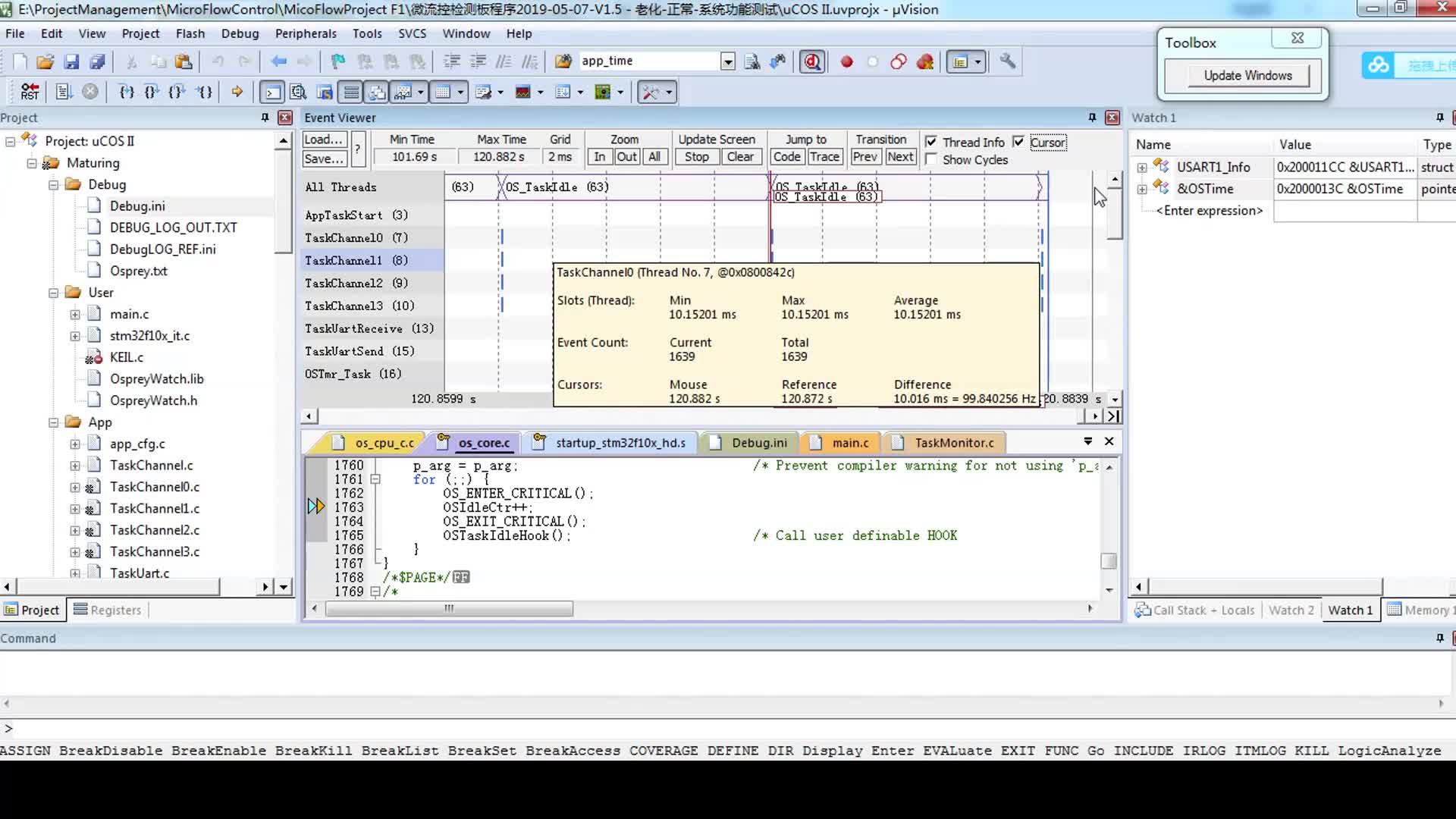Collapse the Debug folder in project tree

pos(54,184)
